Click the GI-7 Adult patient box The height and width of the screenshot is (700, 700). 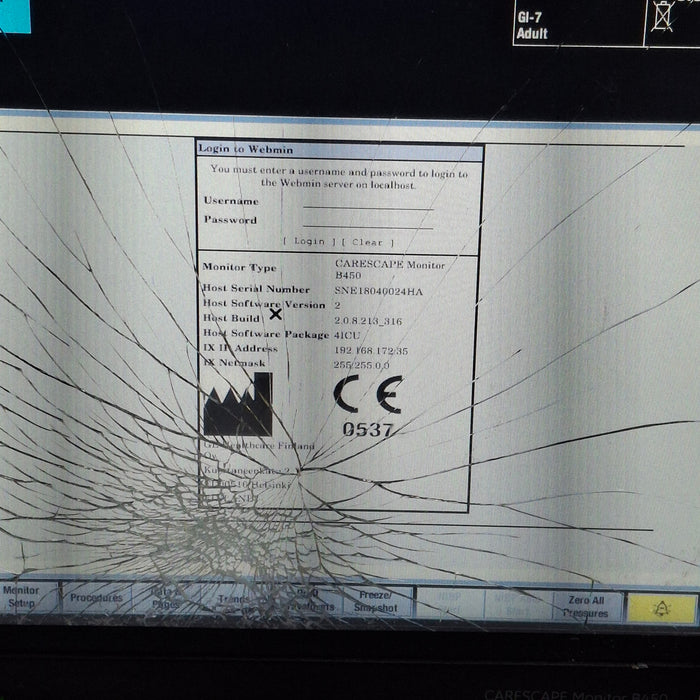click(578, 23)
